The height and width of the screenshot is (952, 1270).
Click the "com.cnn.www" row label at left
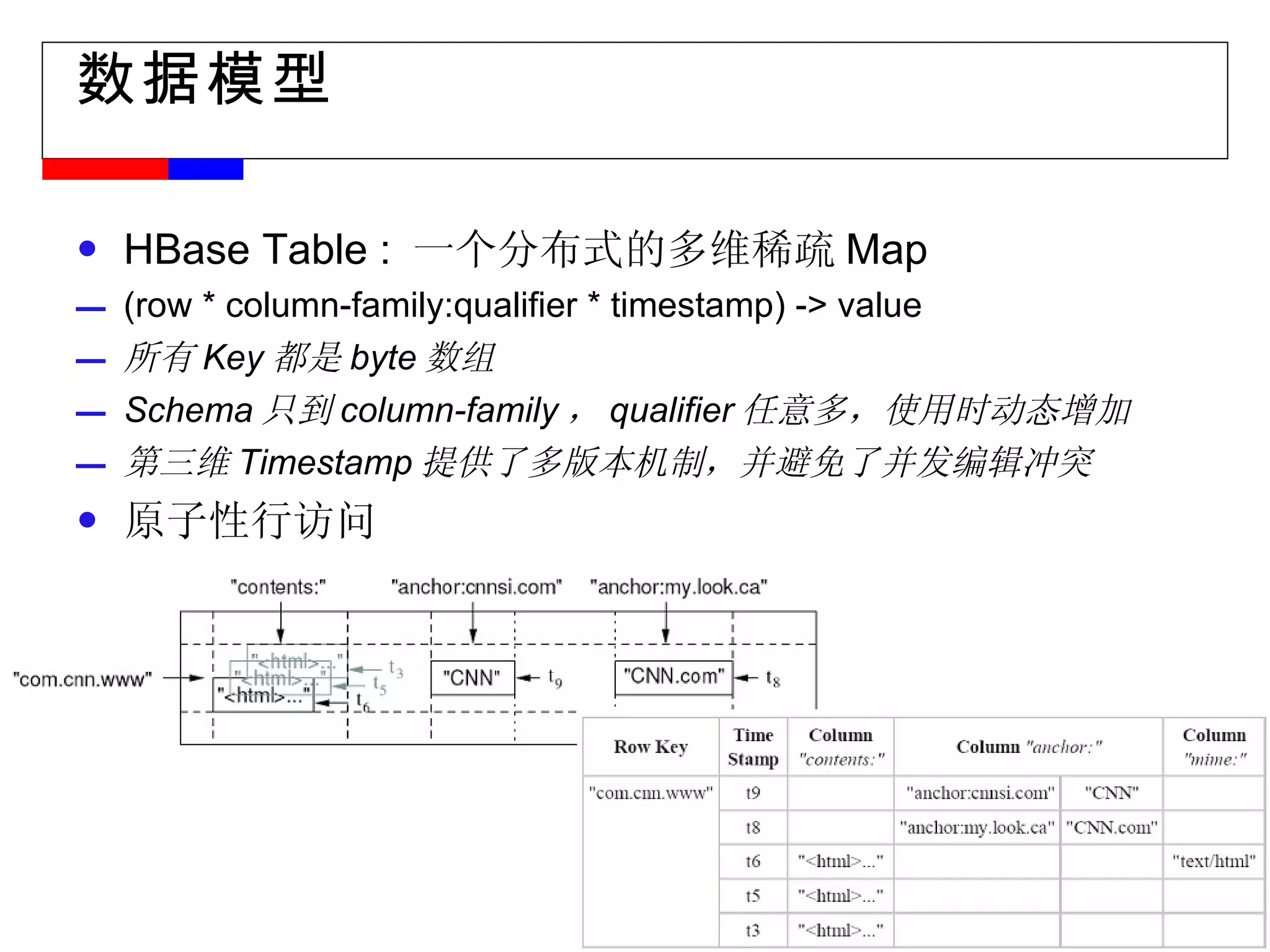point(82,679)
